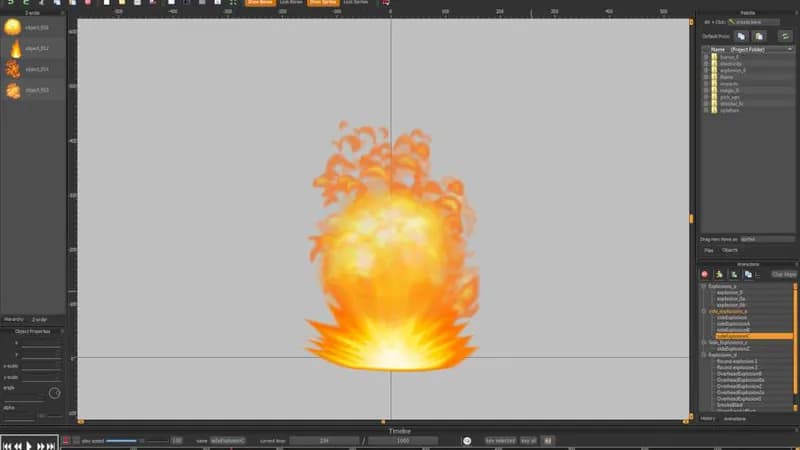Open the 'Drag new items as' sprites dropdown
The height and width of the screenshot is (450, 800).
[767, 239]
